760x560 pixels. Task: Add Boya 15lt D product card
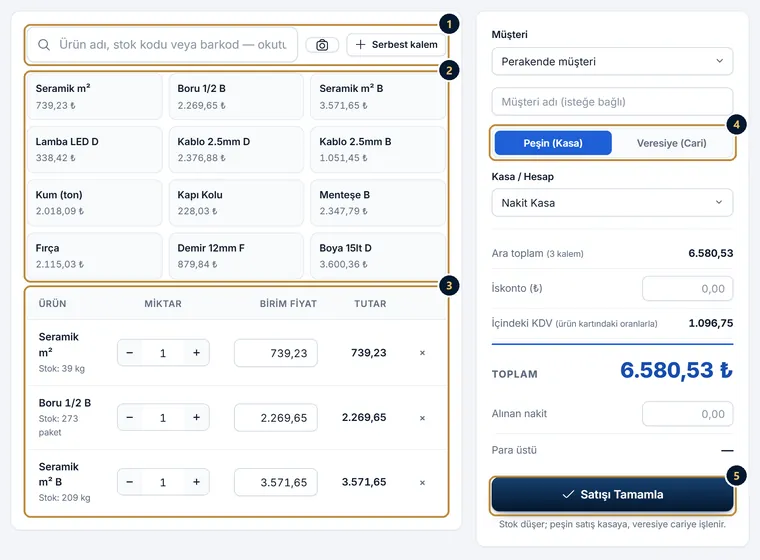coord(378,256)
